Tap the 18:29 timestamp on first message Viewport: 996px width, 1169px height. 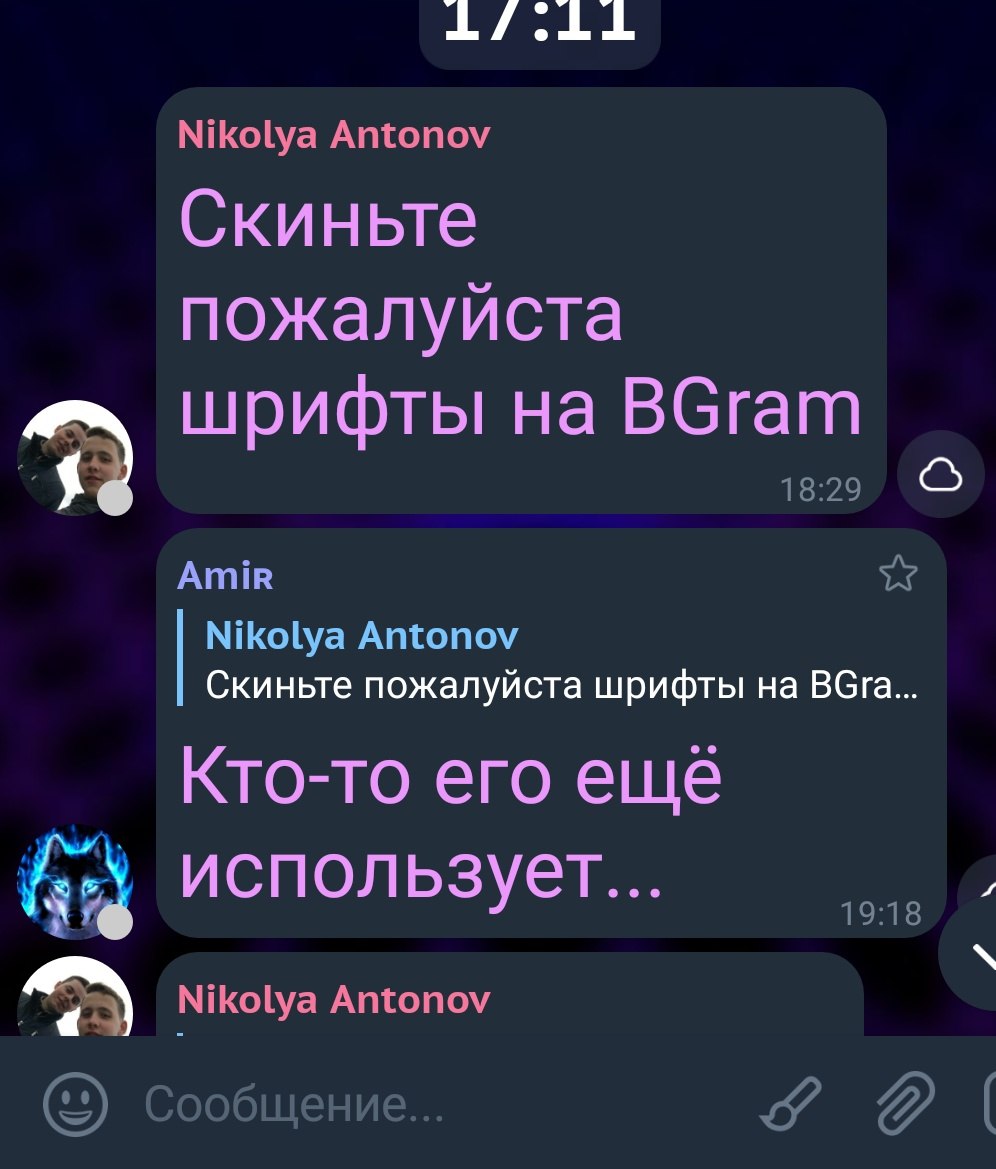[821, 490]
